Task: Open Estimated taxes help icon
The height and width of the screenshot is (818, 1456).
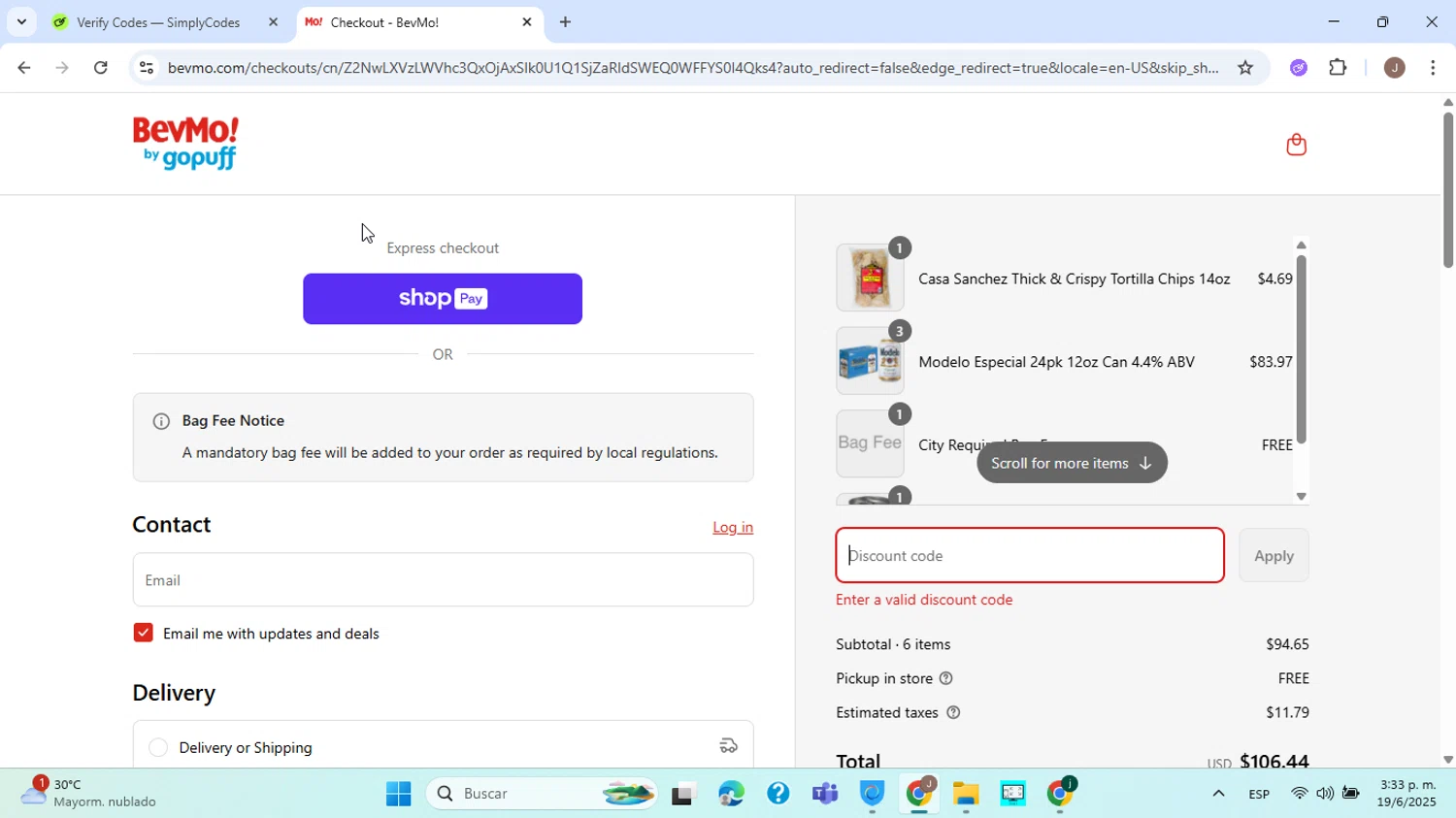Action: point(953,712)
